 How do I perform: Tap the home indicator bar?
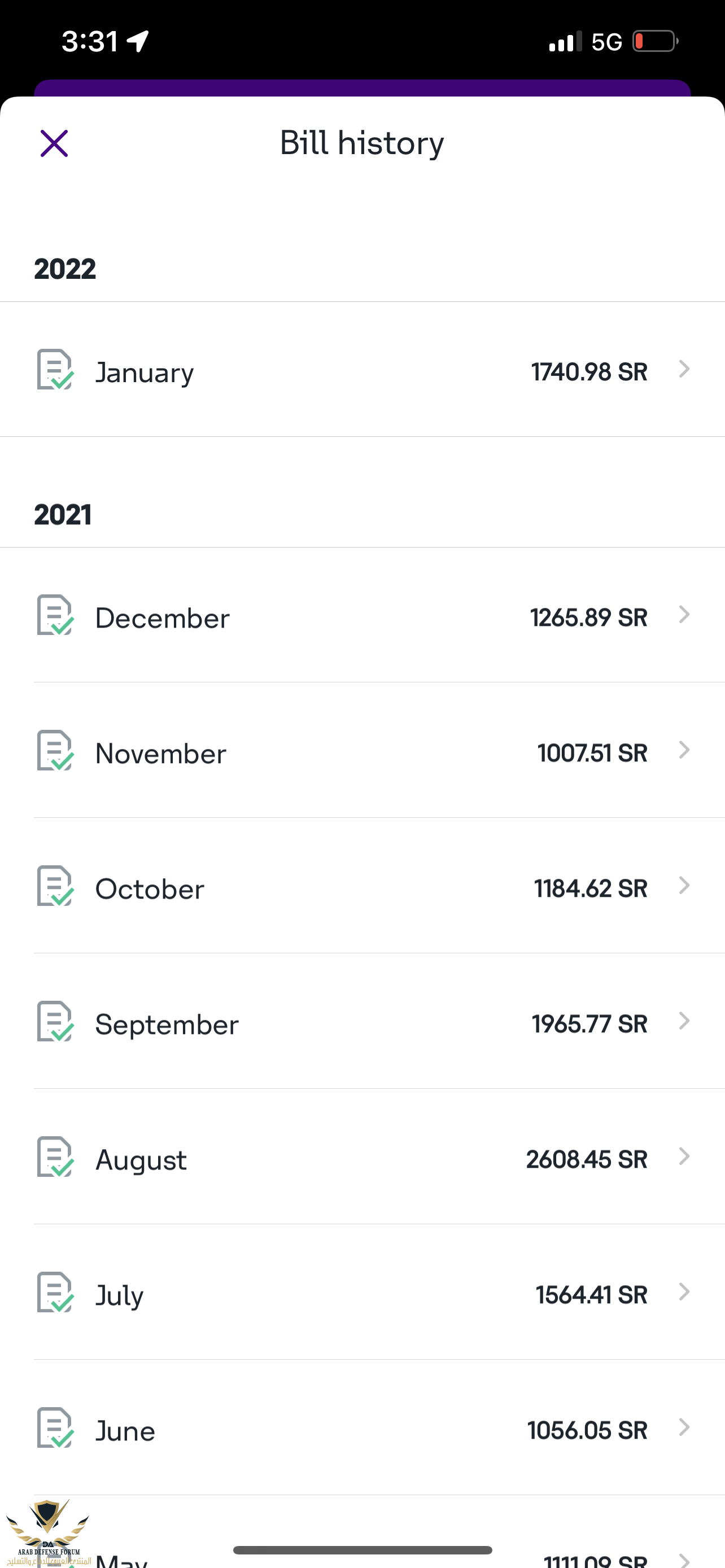(x=362, y=1550)
